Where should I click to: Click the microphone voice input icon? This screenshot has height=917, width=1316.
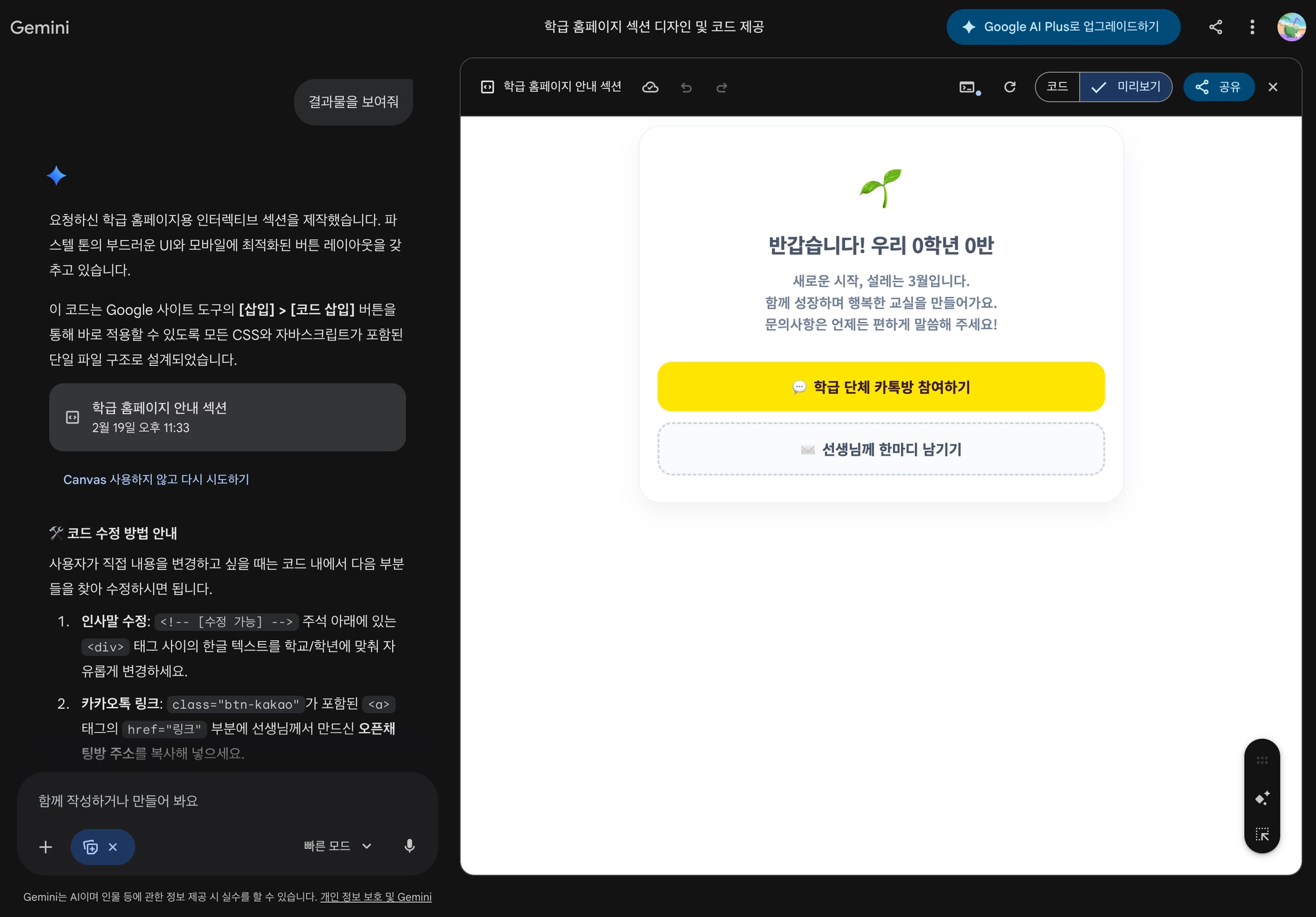[x=409, y=846]
